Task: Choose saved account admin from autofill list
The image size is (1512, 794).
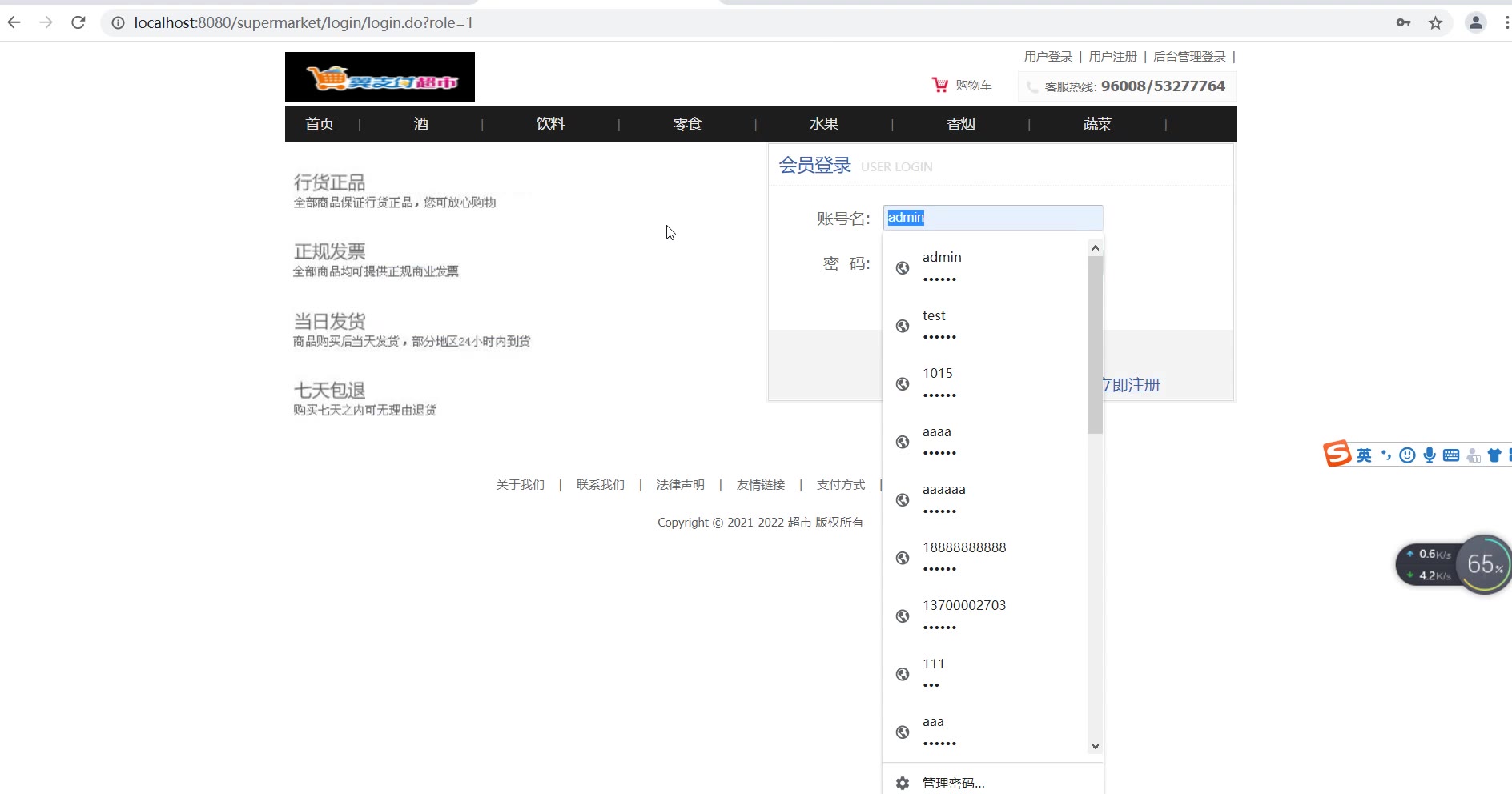Action: click(x=985, y=267)
